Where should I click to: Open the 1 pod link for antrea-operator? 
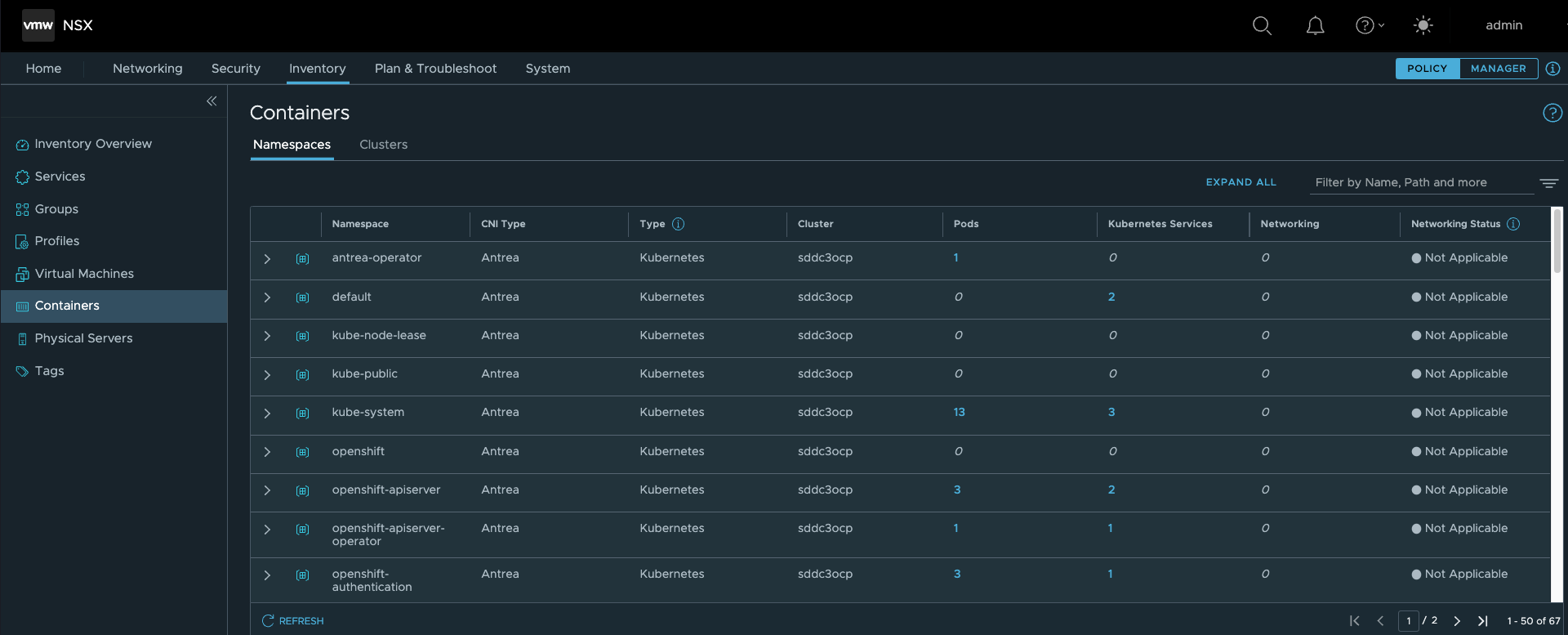(955, 257)
